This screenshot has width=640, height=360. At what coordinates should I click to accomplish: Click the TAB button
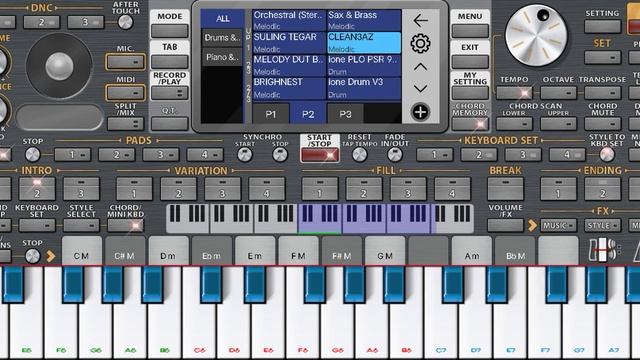[170, 62]
